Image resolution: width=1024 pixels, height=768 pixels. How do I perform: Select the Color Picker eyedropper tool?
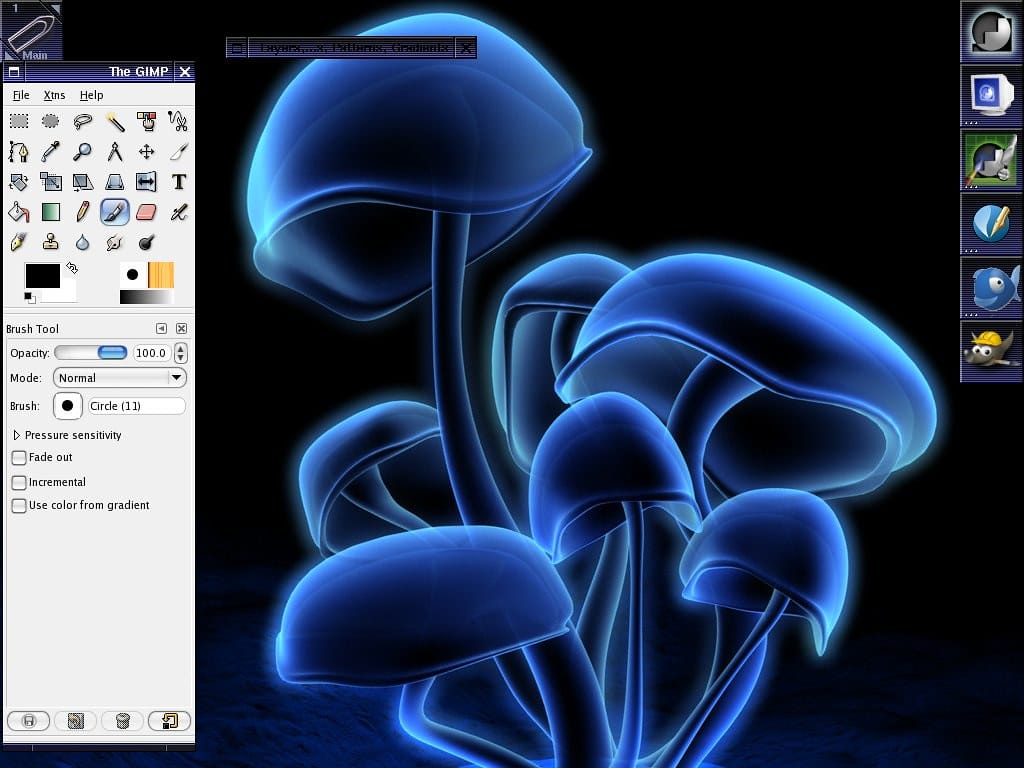[x=50, y=152]
